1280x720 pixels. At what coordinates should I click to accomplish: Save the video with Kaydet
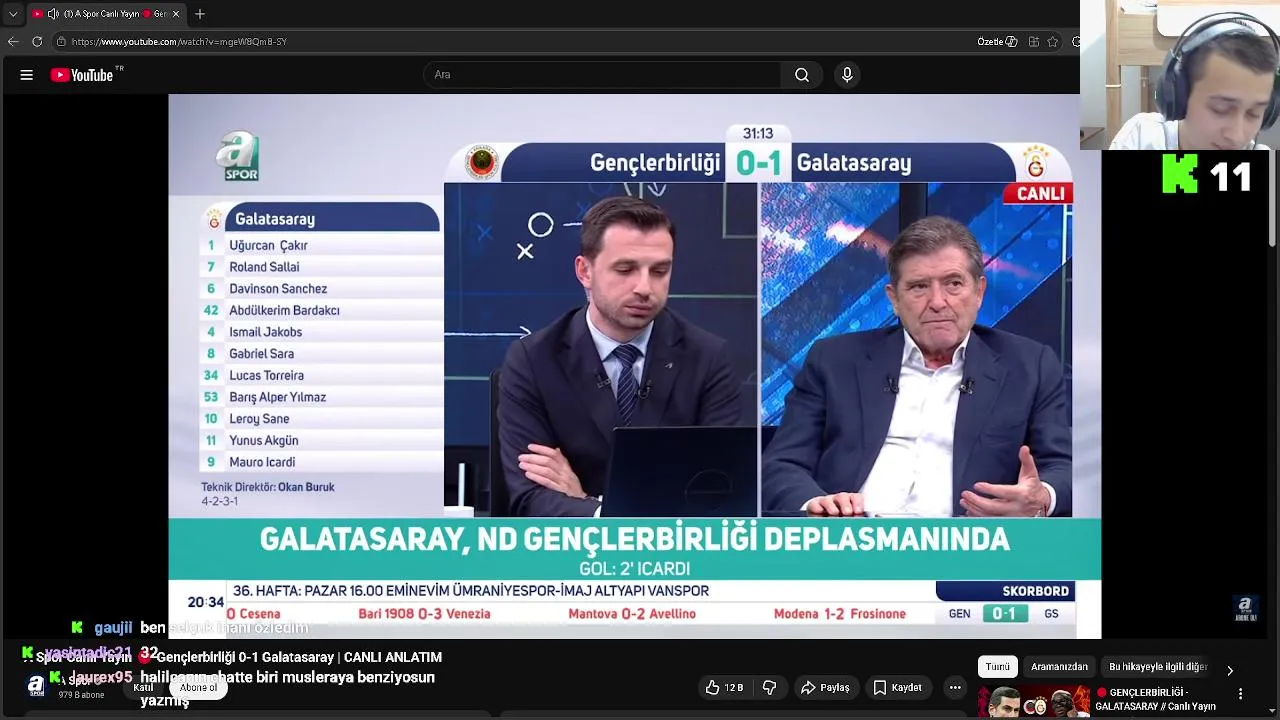click(897, 688)
